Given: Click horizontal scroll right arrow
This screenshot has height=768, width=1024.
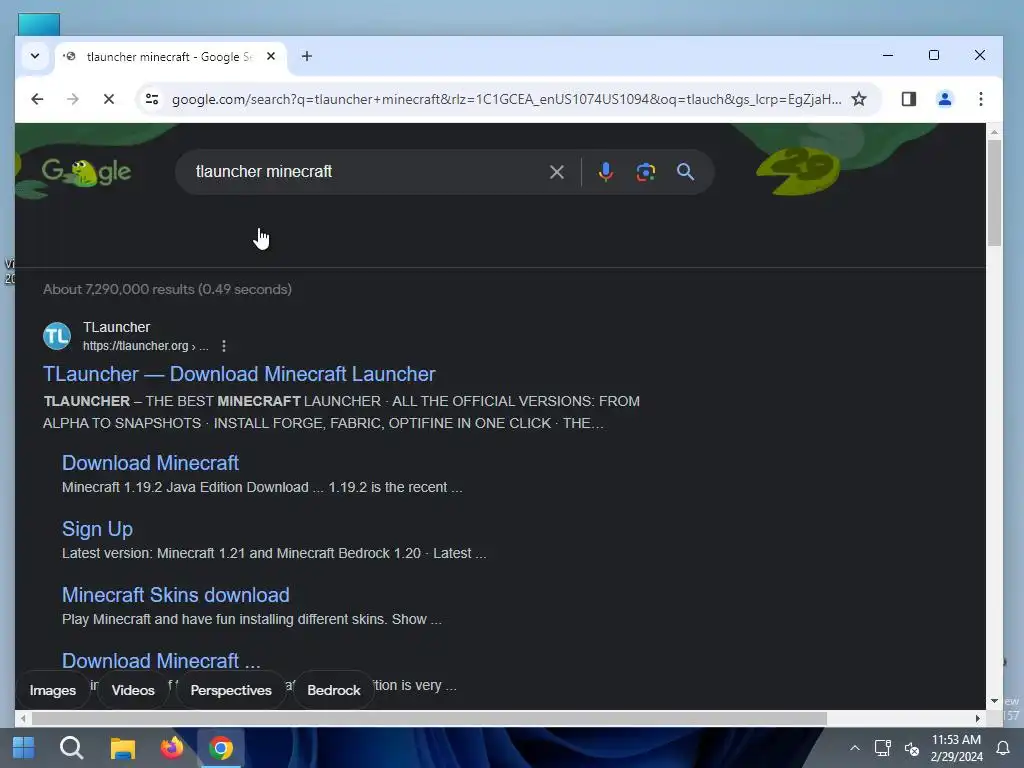Looking at the screenshot, I should point(978,718).
